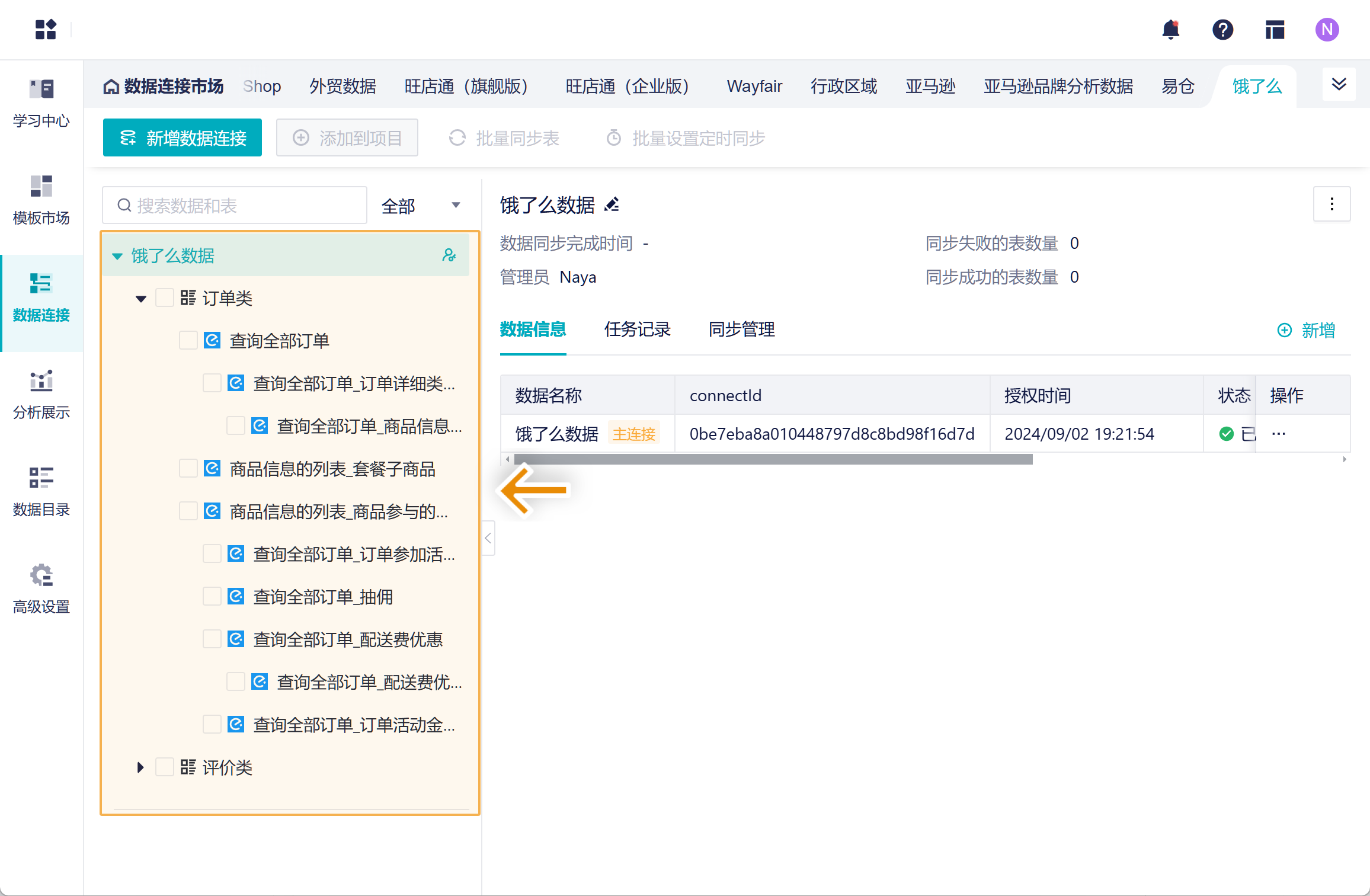Go to 分析展示 sidebar section
This screenshot has height=896, width=1370.
click(x=41, y=381)
